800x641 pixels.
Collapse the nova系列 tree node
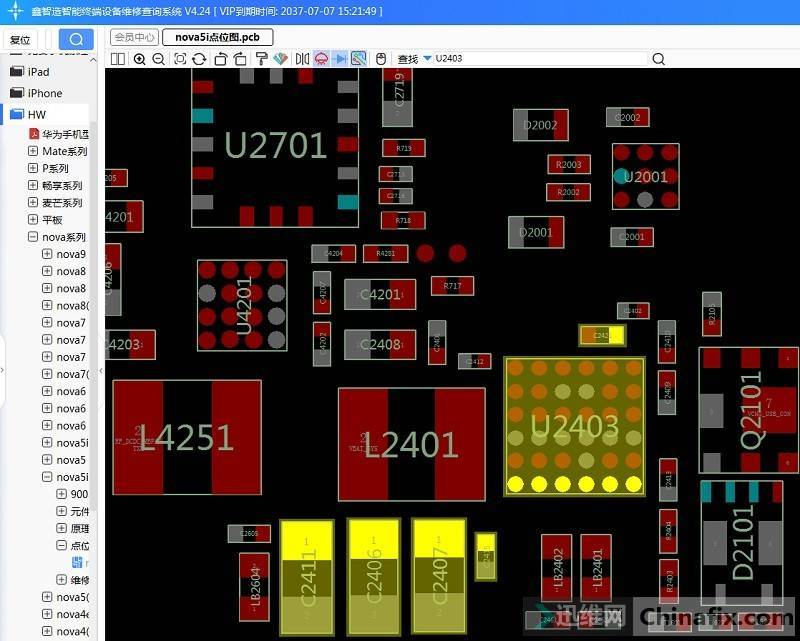pyautogui.click(x=33, y=238)
